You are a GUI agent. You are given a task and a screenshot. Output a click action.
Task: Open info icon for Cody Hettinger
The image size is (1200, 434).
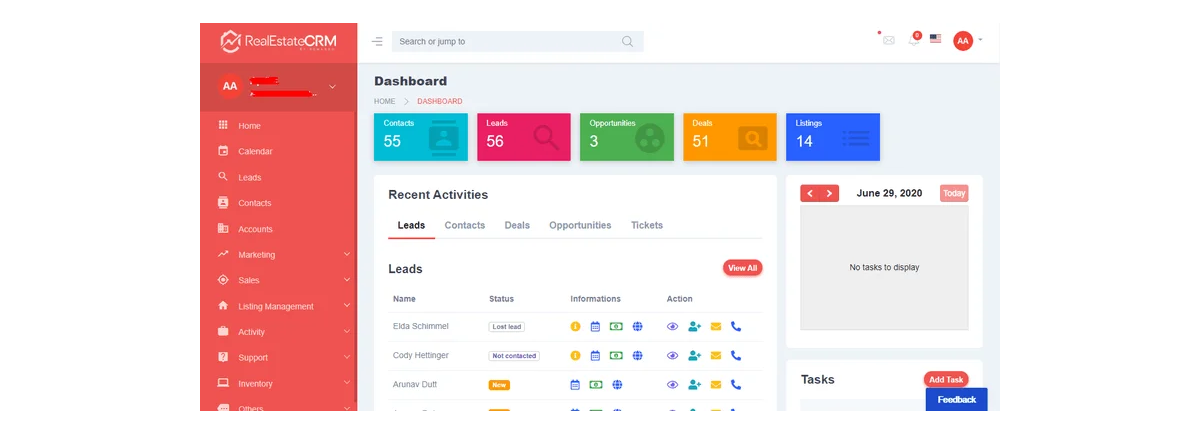(575, 355)
